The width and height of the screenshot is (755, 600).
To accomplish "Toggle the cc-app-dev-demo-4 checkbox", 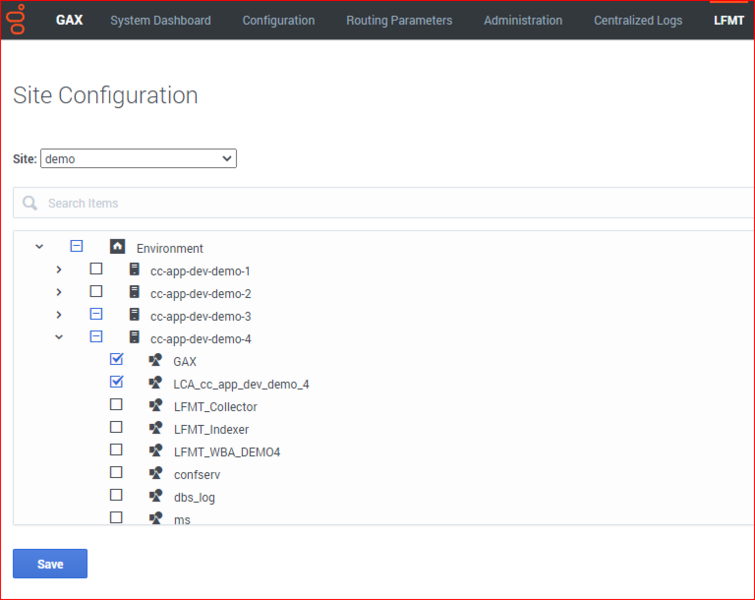I will coord(96,337).
